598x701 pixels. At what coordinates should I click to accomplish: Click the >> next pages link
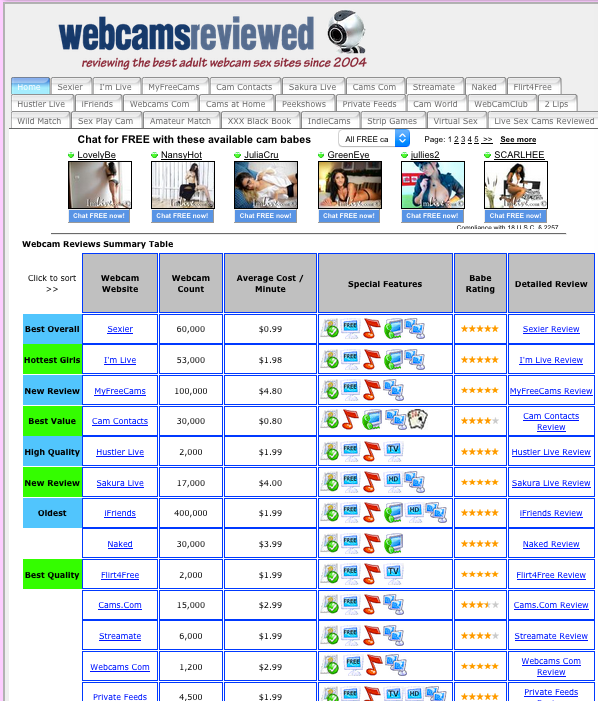[x=487, y=139]
